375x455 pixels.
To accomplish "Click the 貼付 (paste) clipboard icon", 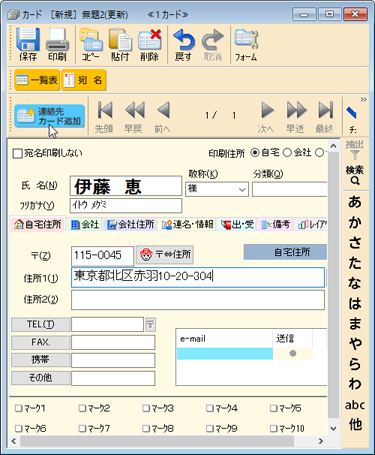I will click(120, 40).
